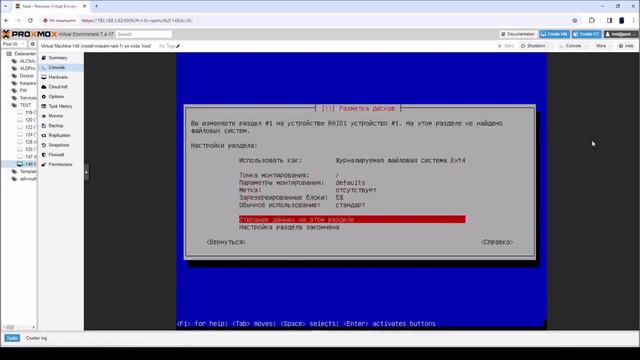Screen dimensions: 640x360
Task: Open the browser extensions puzzle icon
Action: pos(592,20)
